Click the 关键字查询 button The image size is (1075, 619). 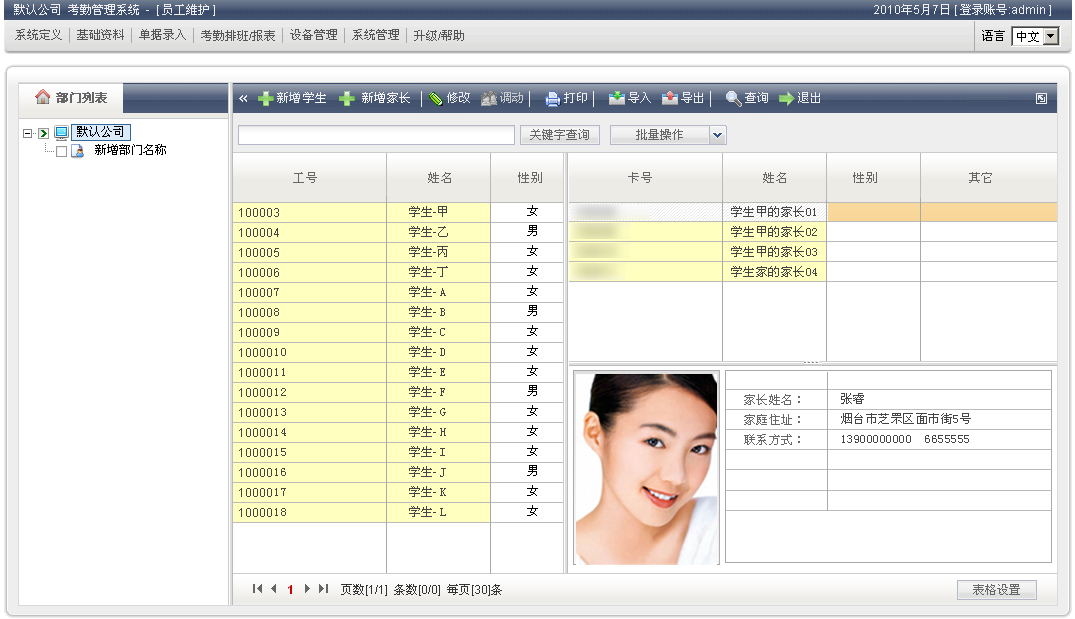pos(559,135)
